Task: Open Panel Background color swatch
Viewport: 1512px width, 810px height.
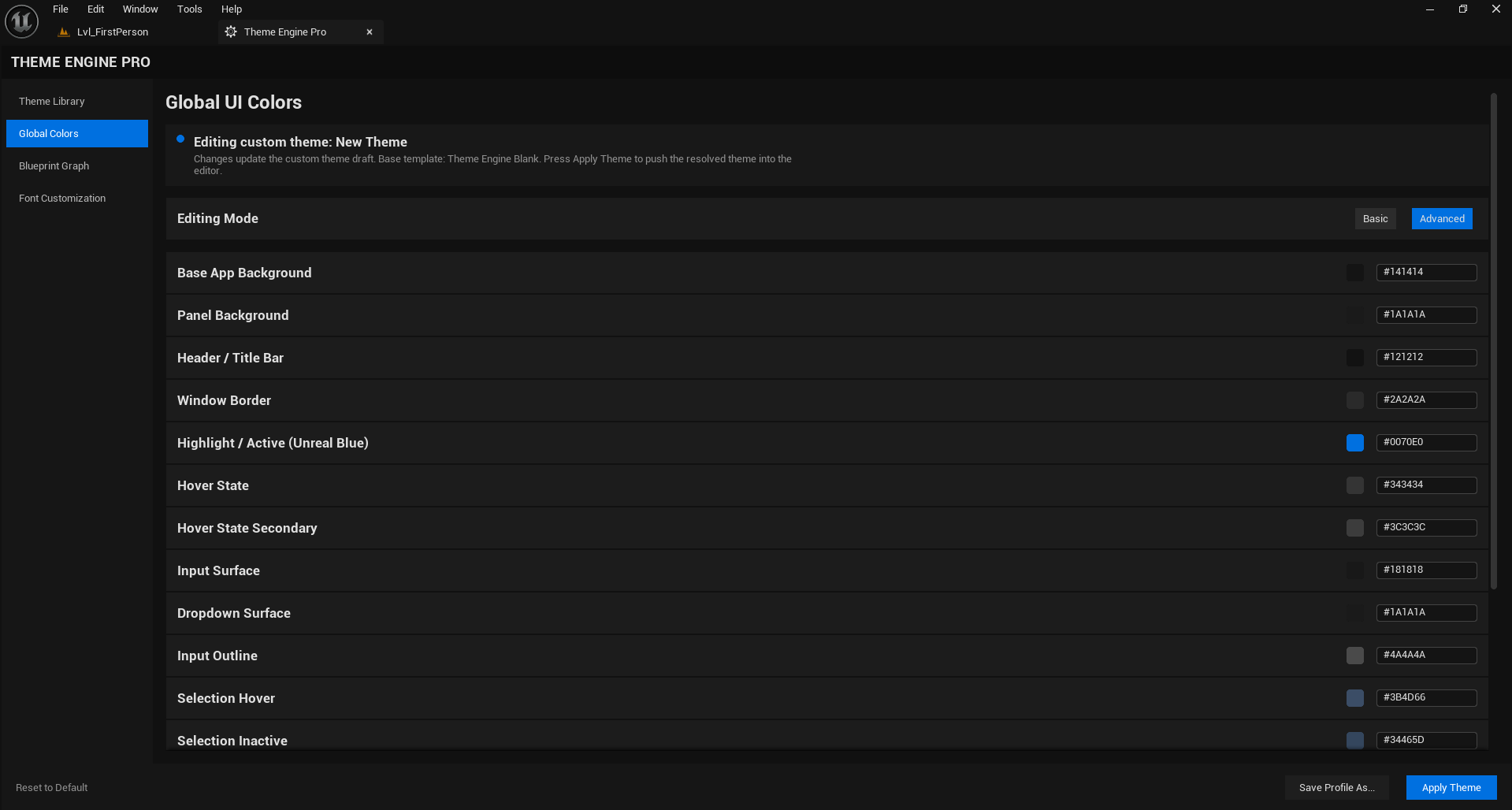Action: pyautogui.click(x=1355, y=315)
